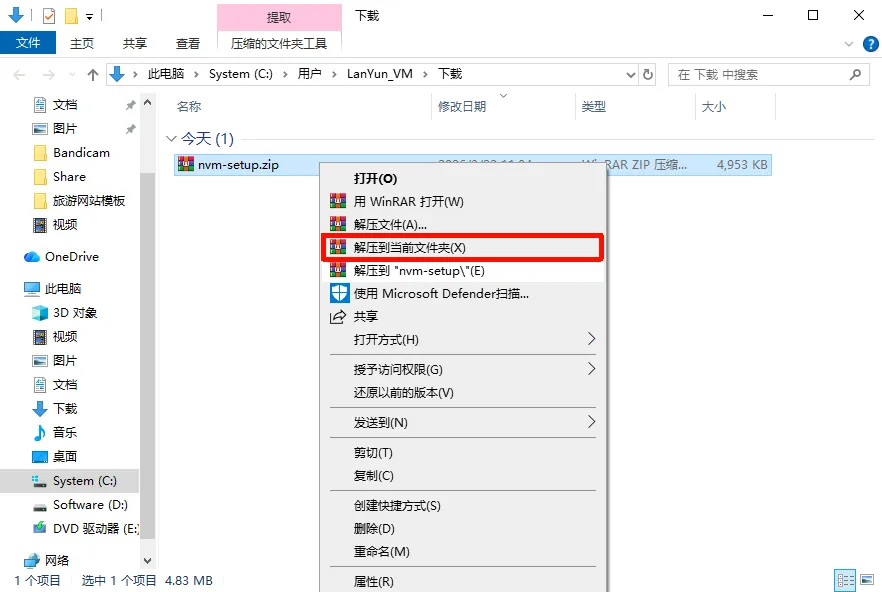This screenshot has height=592, width=882.
Task: Open the 查看 ribbon tab
Action: click(188, 43)
